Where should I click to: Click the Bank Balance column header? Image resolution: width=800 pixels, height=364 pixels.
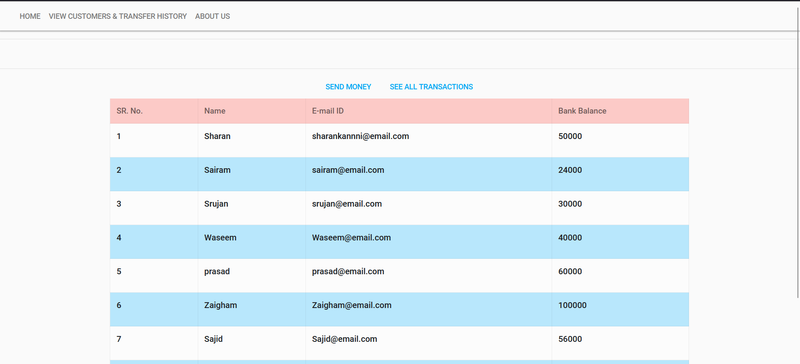[x=620, y=111]
